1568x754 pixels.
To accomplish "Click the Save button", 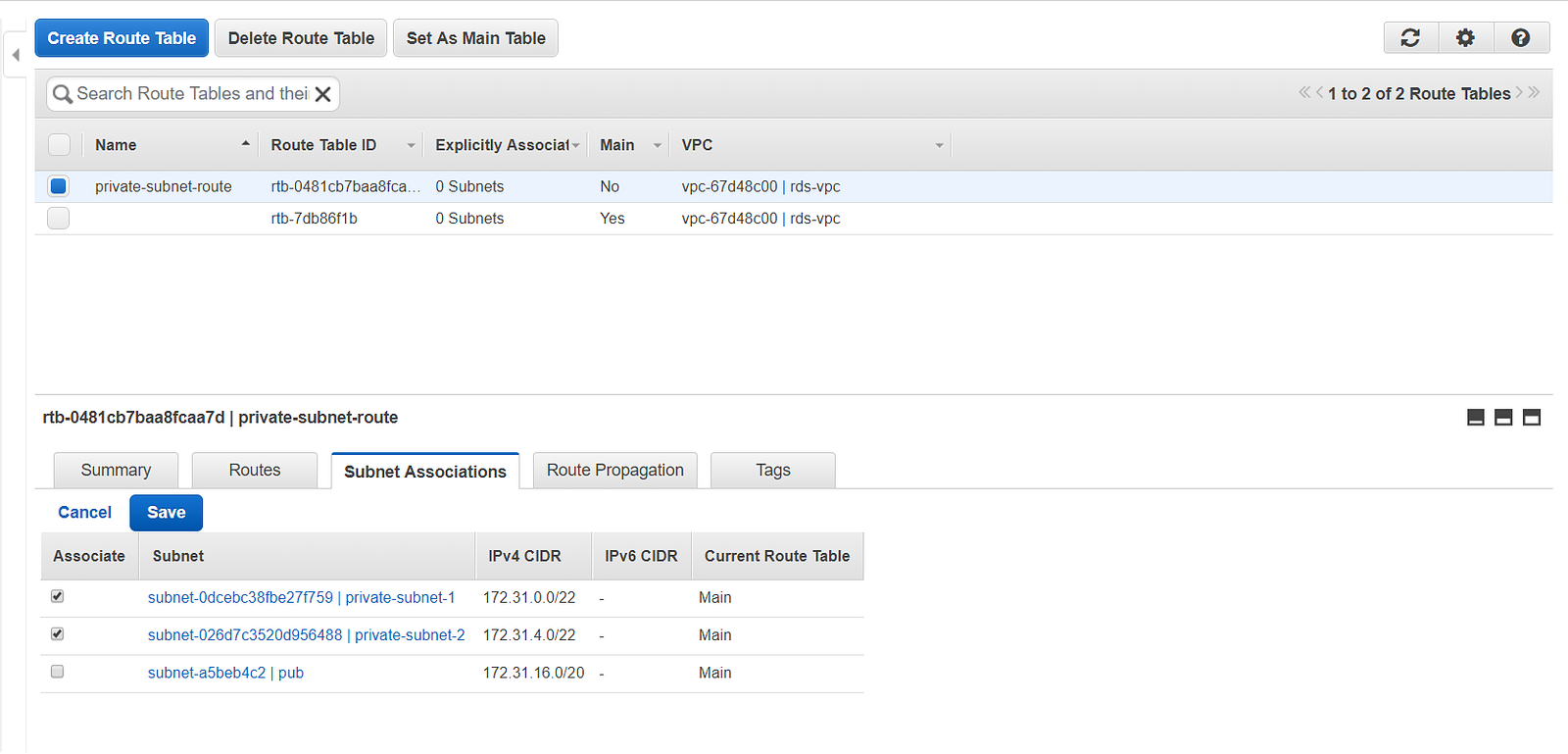I will tap(166, 513).
